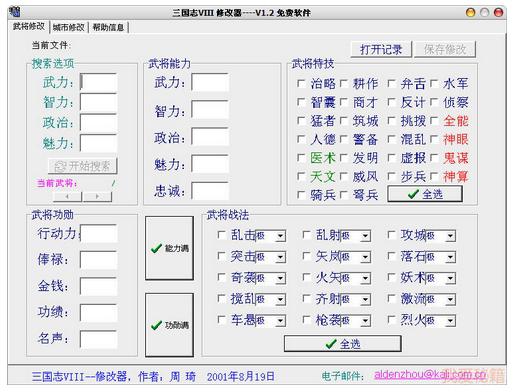Click the 忠诚 ability input field

pos(210,191)
